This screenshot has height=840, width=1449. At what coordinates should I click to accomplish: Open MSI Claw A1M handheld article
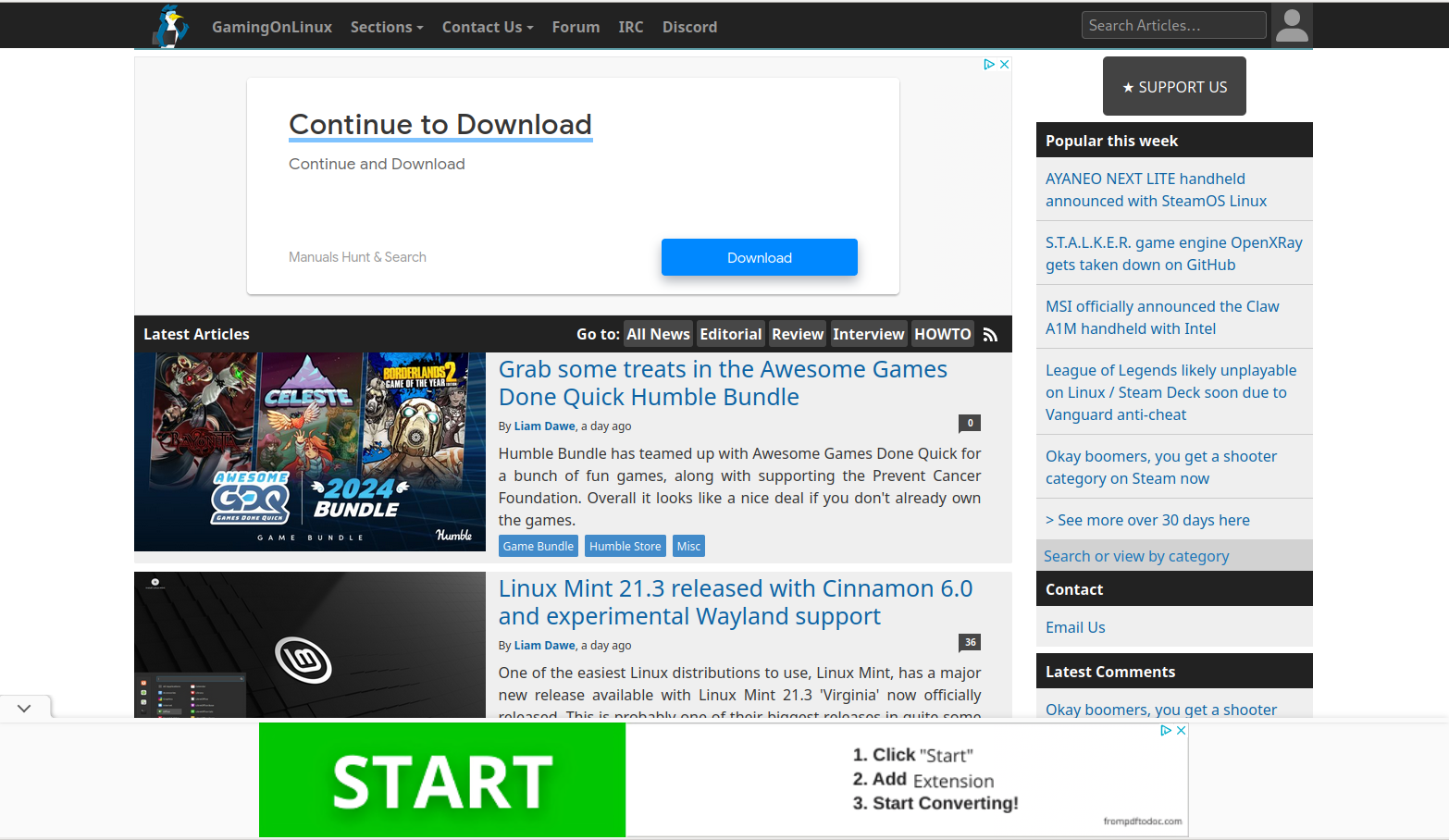coord(1162,317)
